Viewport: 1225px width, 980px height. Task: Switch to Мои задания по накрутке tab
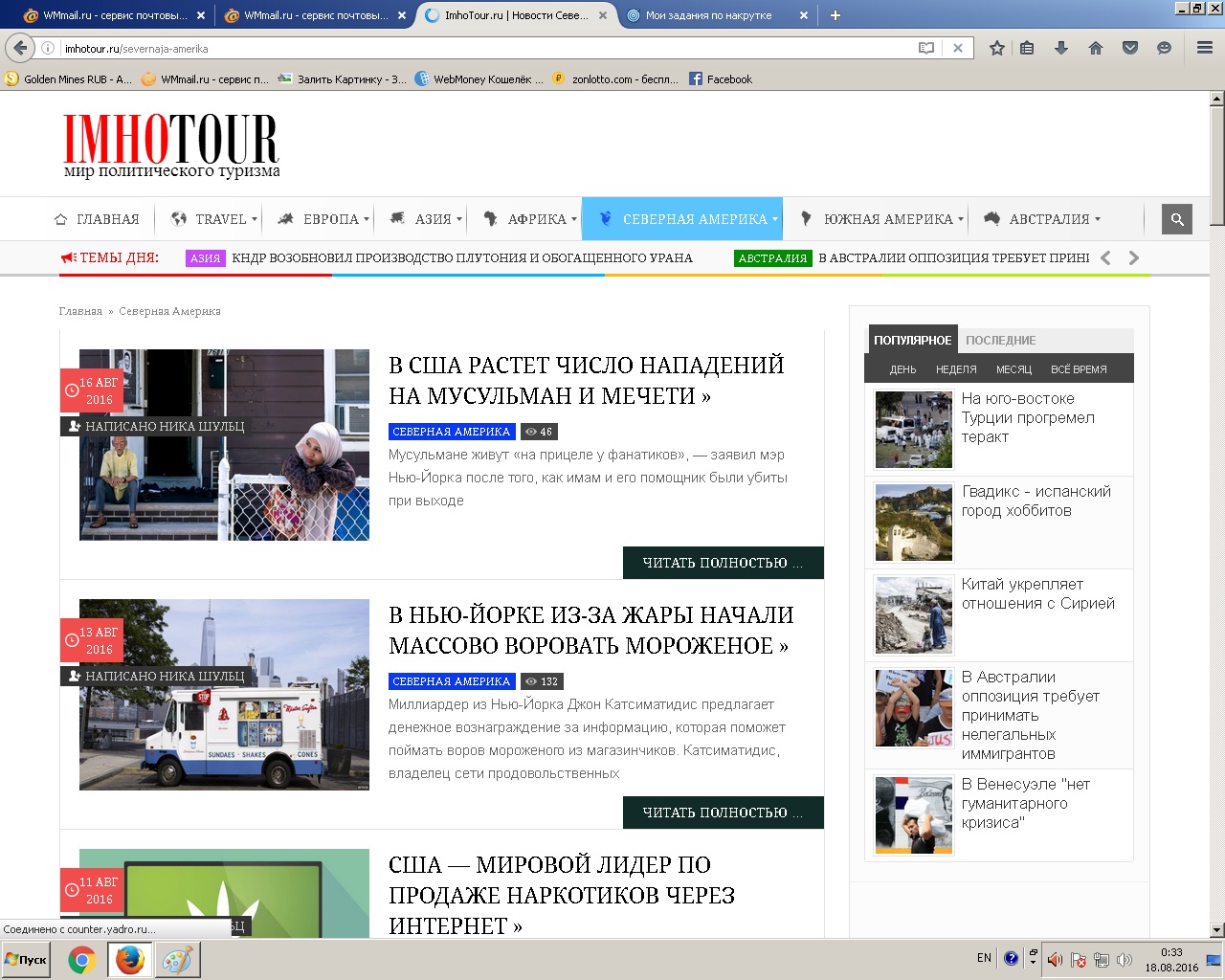(x=709, y=15)
